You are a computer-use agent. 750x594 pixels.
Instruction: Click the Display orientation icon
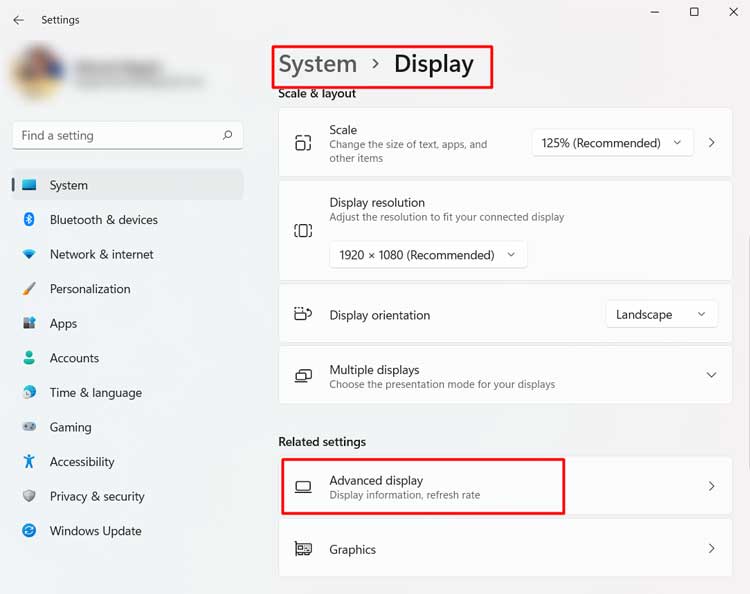303,314
